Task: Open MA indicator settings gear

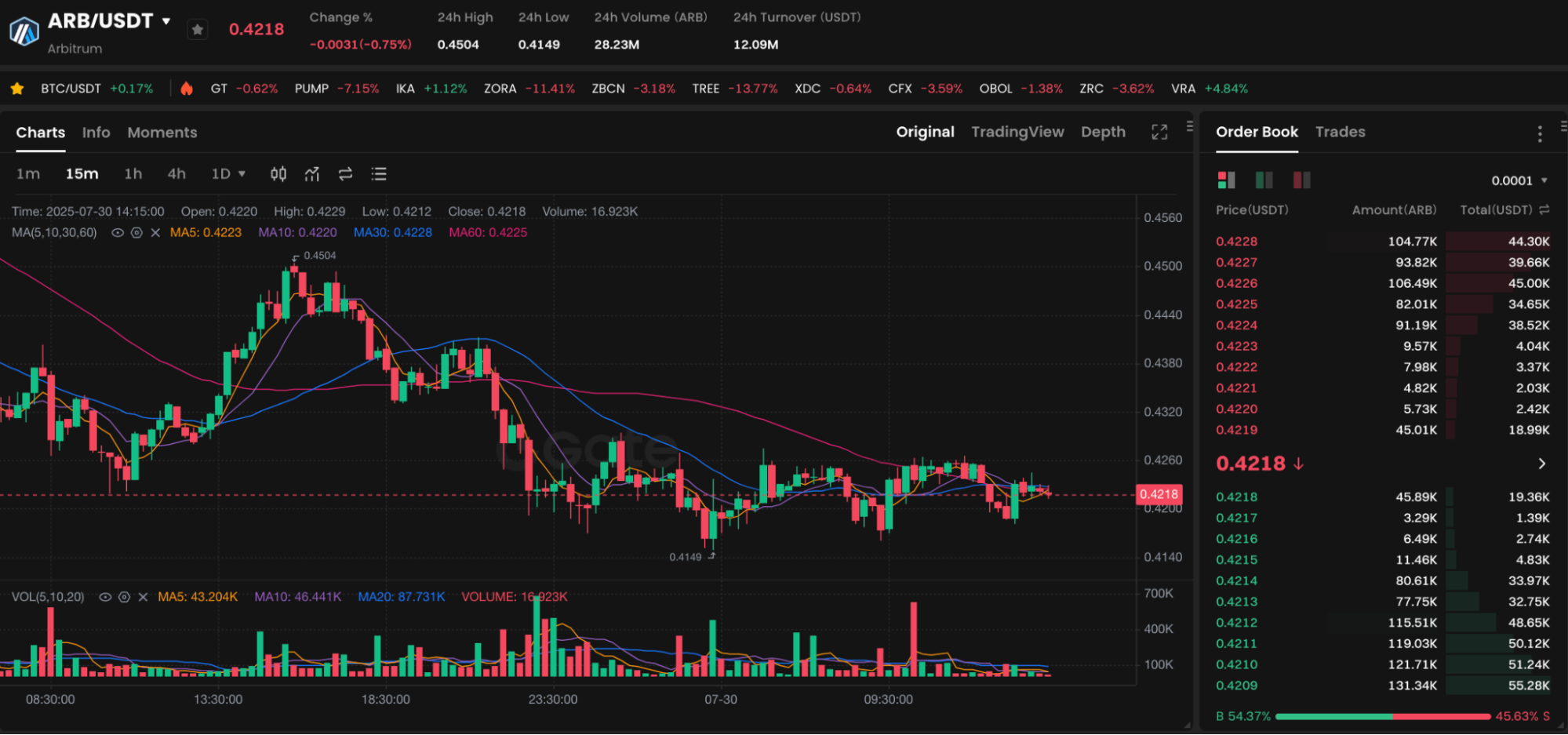Action: pyautogui.click(x=136, y=233)
